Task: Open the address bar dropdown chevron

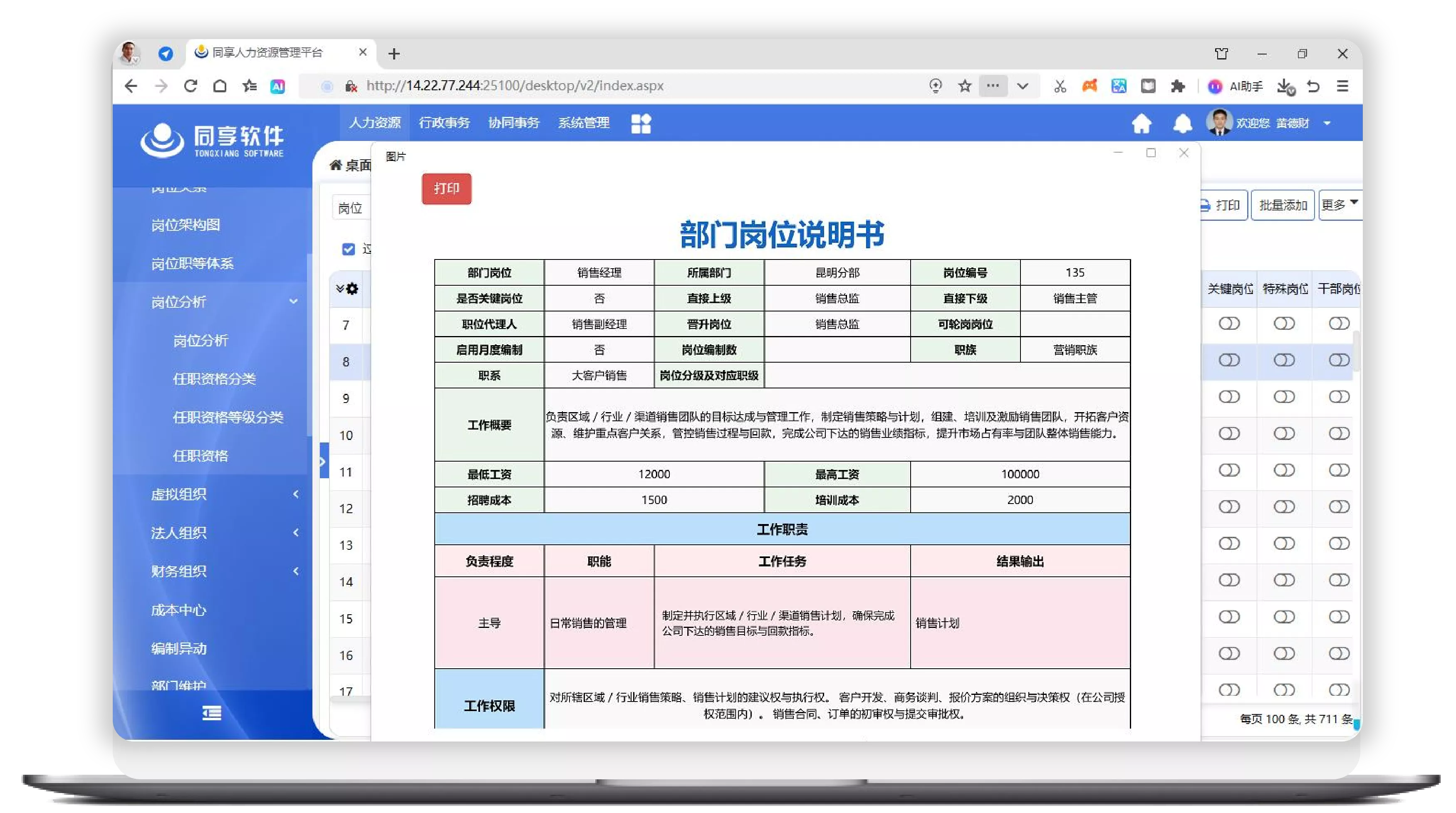Action: [x=1023, y=86]
